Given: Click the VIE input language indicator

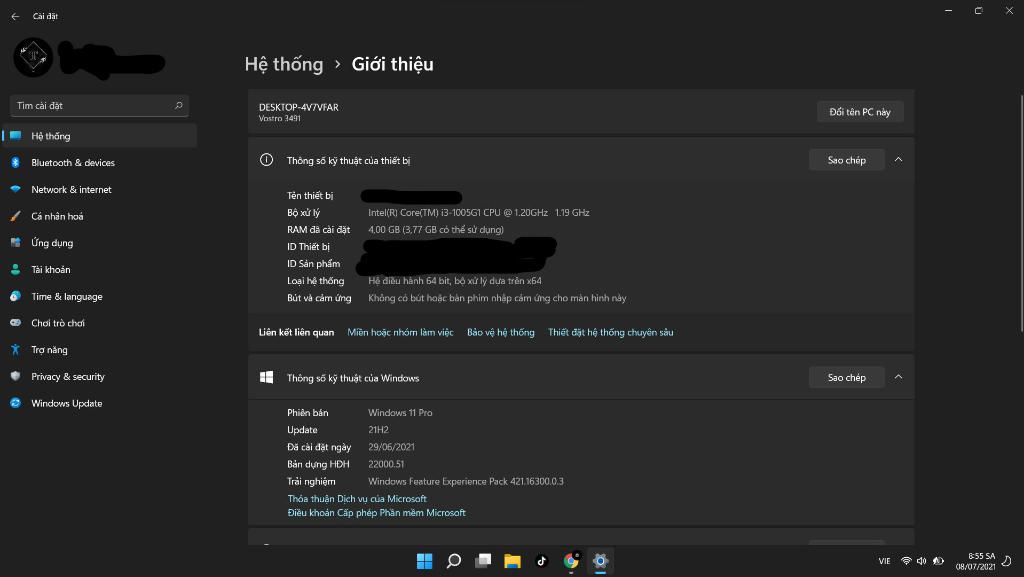Looking at the screenshot, I should [x=884, y=561].
